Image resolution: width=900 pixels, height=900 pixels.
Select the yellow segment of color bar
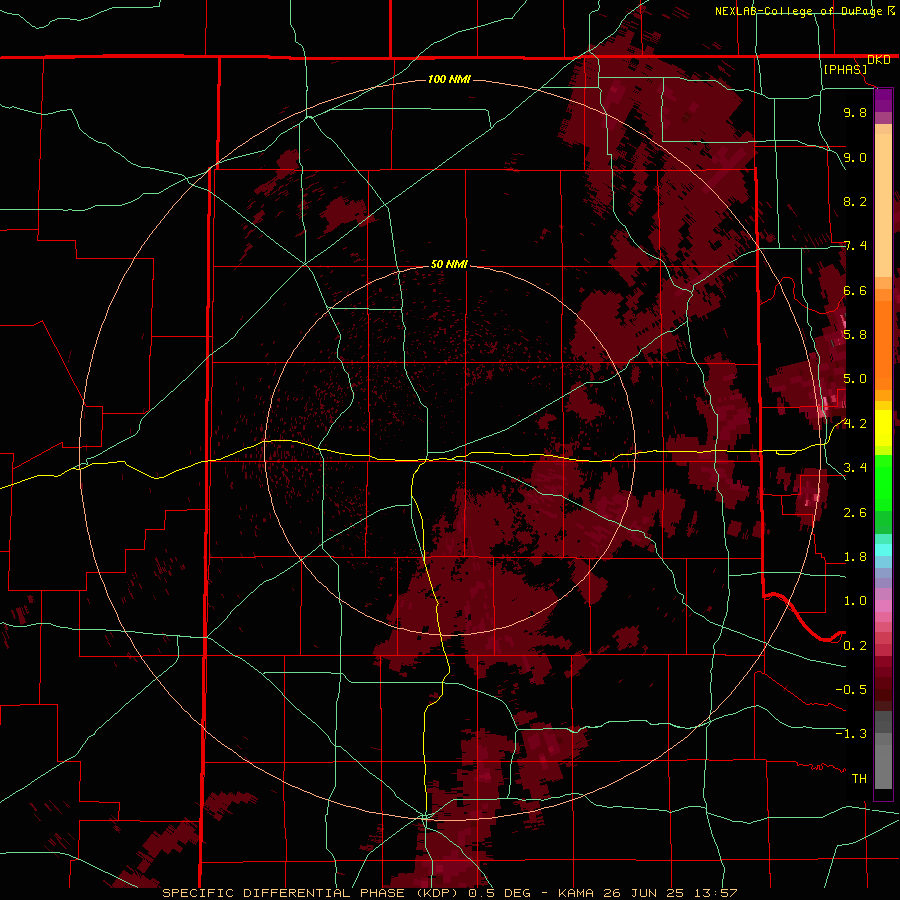pyautogui.click(x=883, y=428)
